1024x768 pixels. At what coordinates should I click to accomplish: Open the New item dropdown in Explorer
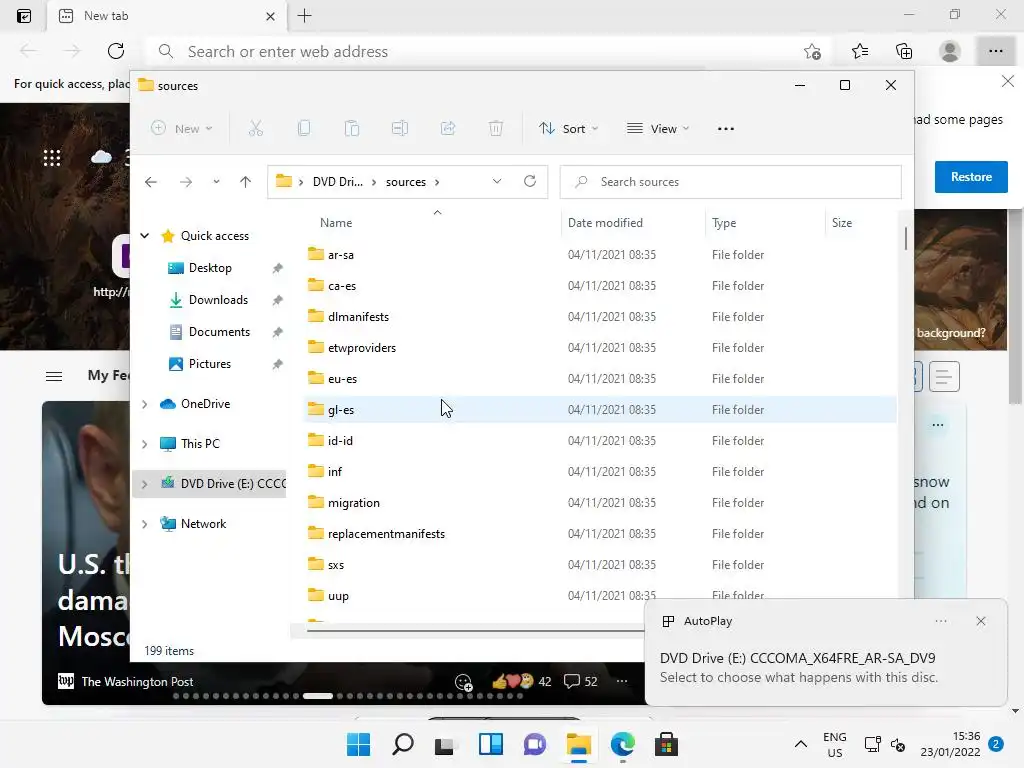click(x=182, y=129)
